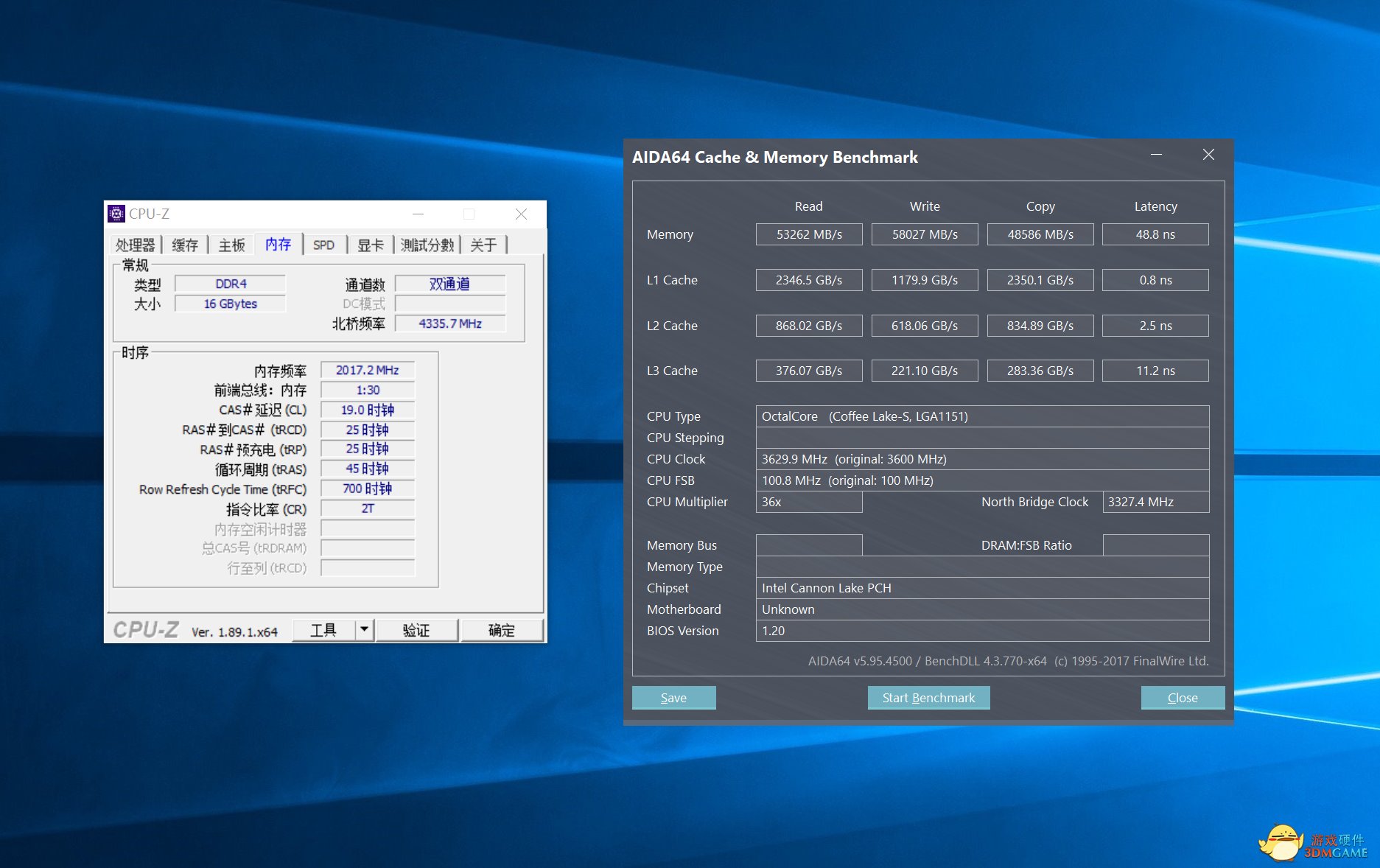Switch to the SPD tab in CPU-Z

(x=324, y=245)
